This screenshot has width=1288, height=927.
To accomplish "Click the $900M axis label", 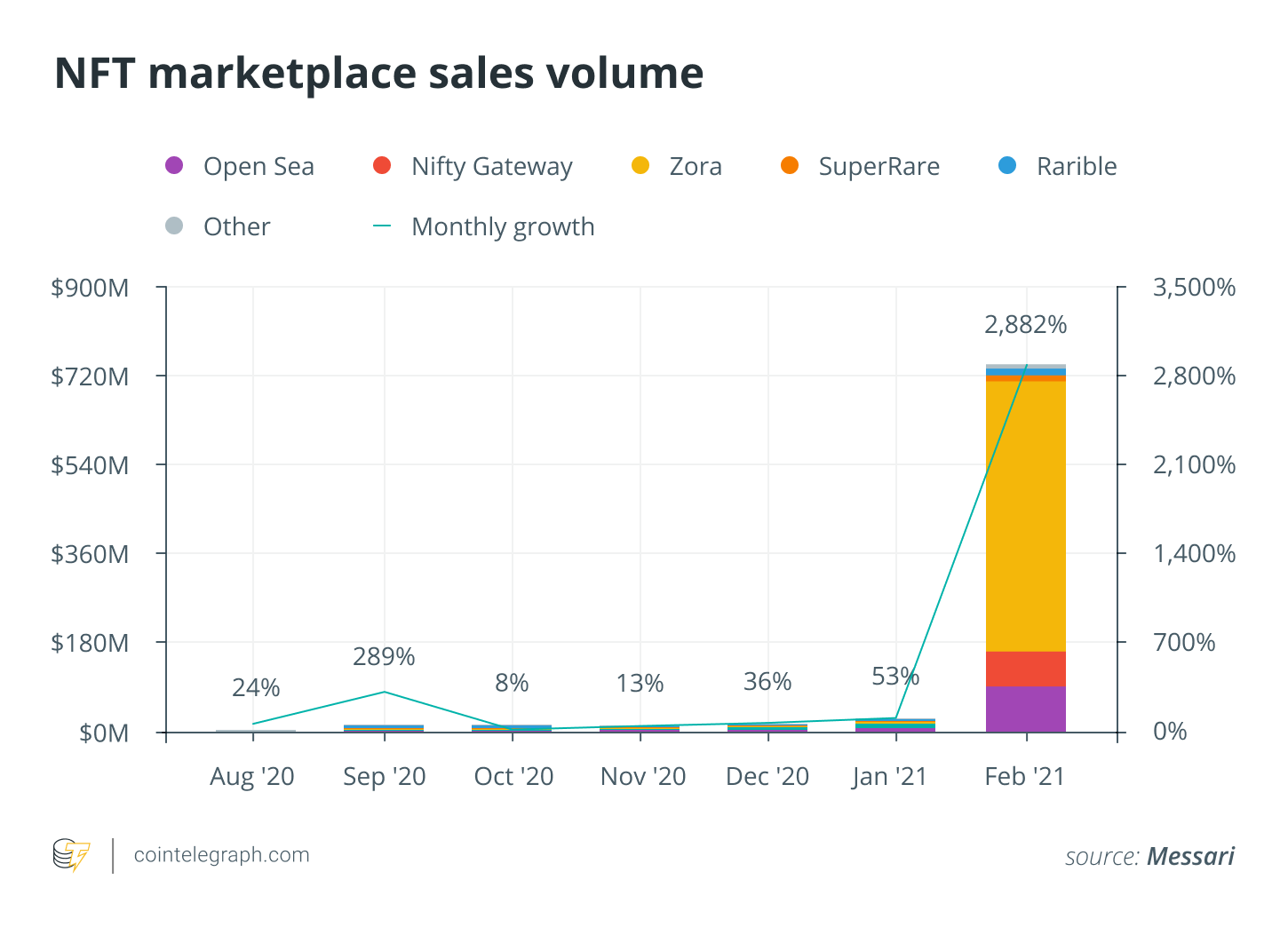I will [90, 288].
